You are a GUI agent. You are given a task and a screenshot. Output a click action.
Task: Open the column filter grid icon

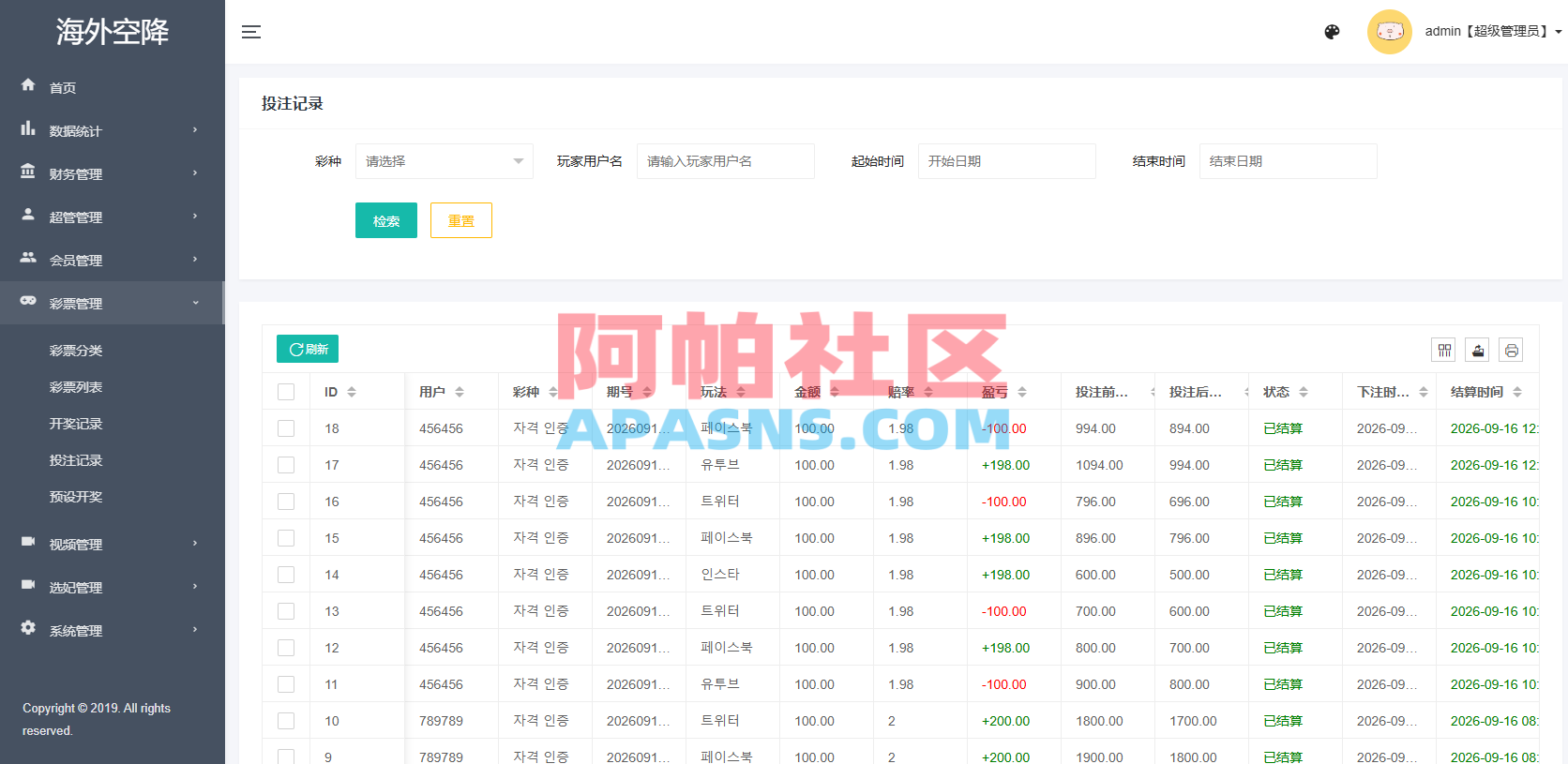point(1444,351)
